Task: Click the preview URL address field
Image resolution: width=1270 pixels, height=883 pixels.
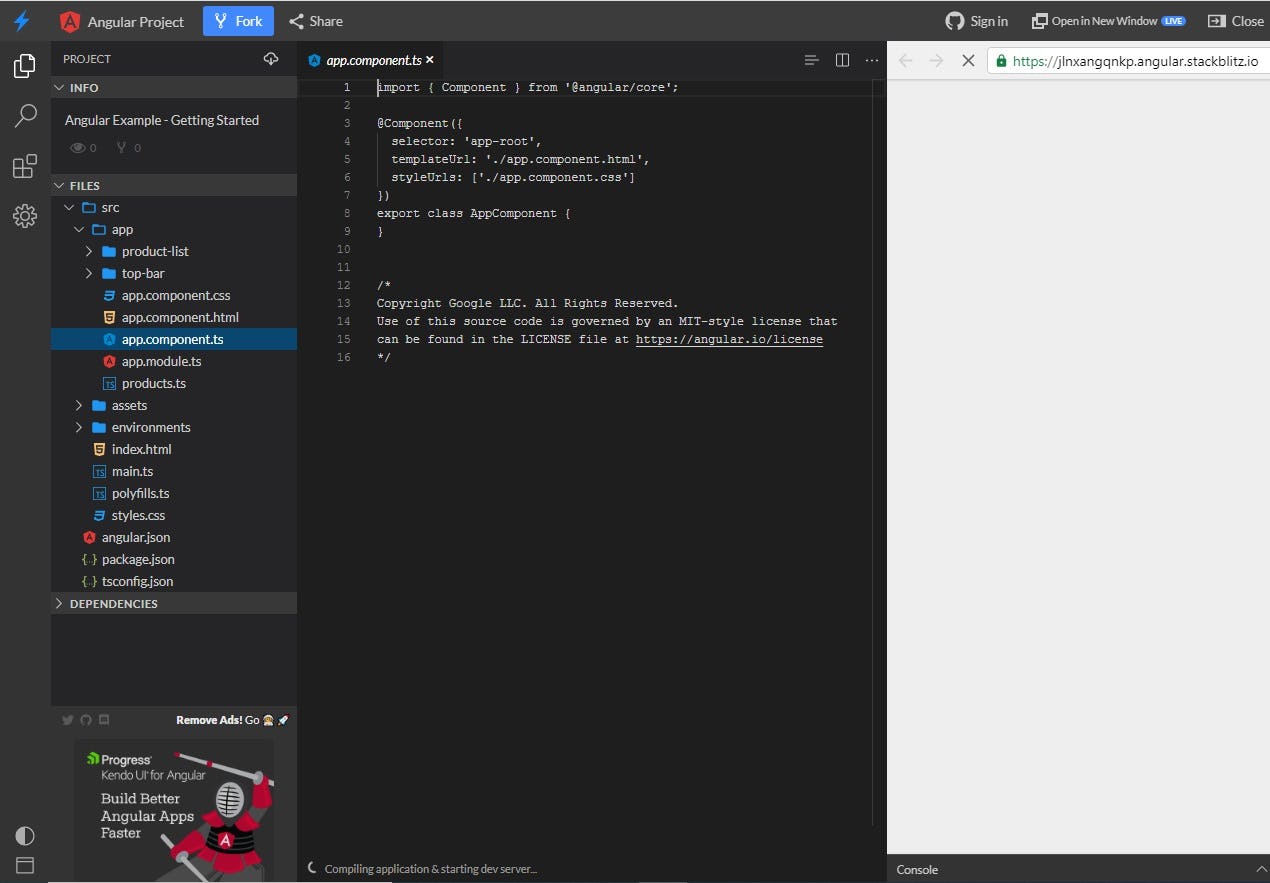Action: click(x=1120, y=60)
